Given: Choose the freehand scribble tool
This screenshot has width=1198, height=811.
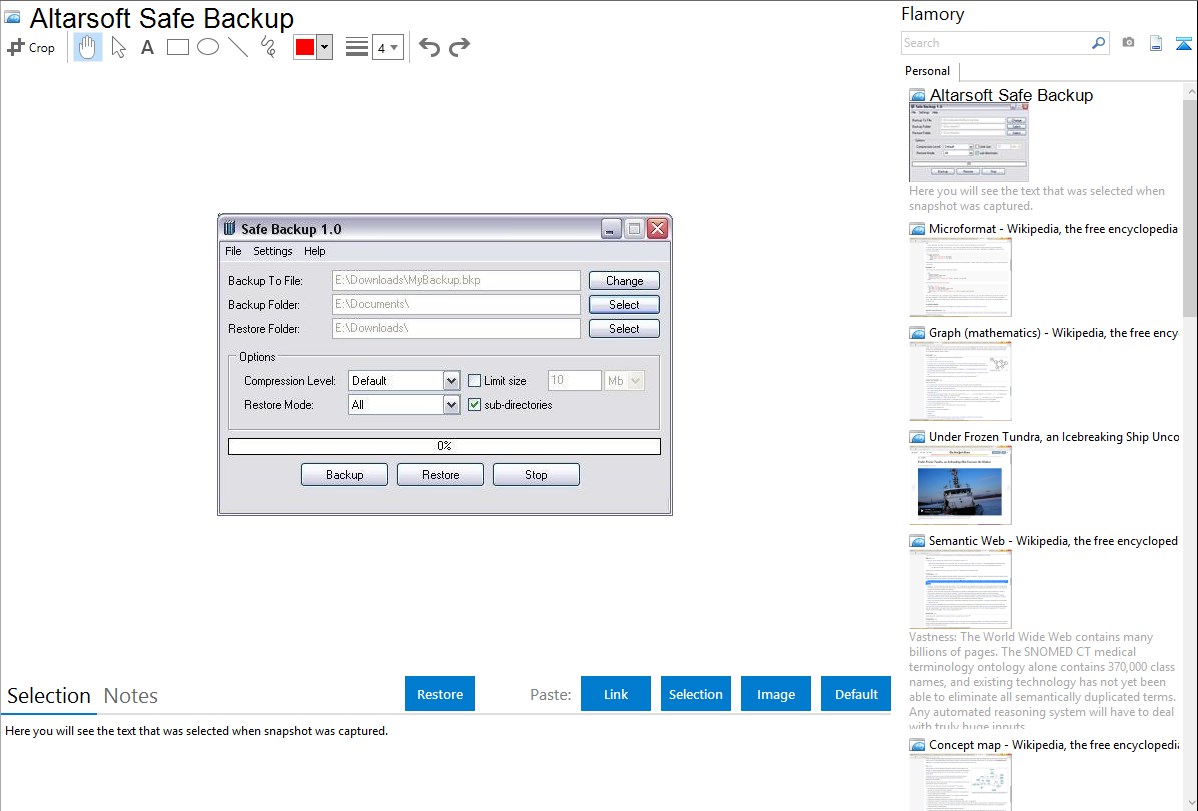Looking at the screenshot, I should pos(268,47).
